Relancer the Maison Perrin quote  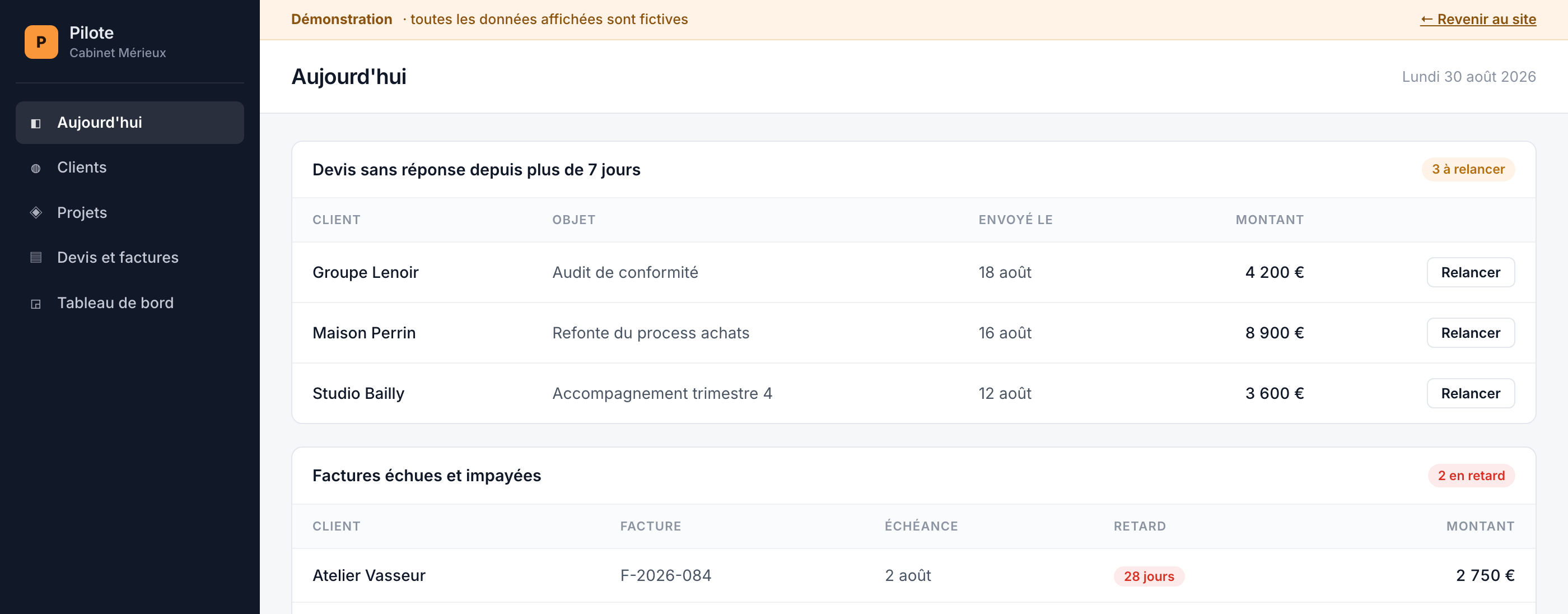pyautogui.click(x=1471, y=333)
